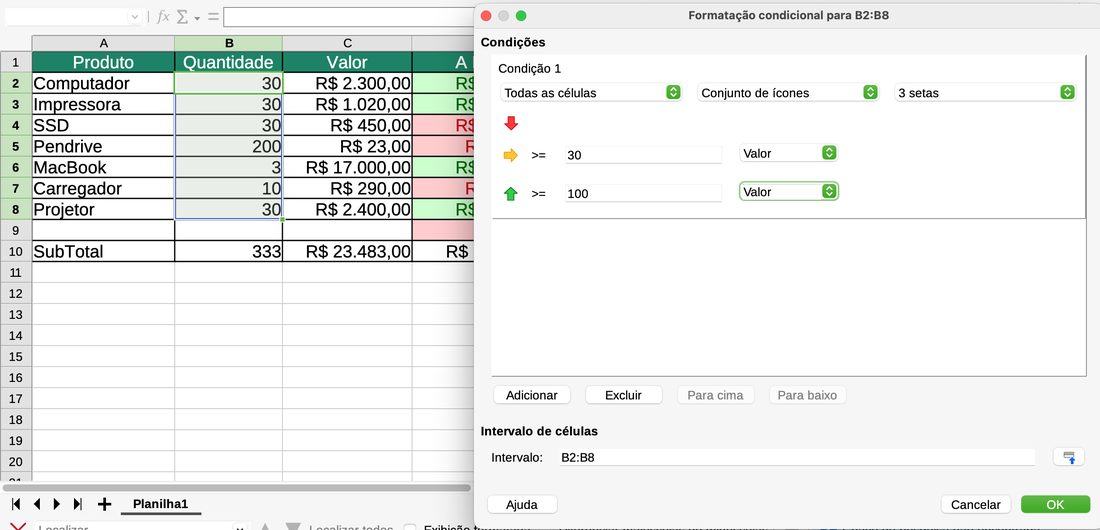Click the cell R$ 23.483,00
1100x530 pixels.
click(x=347, y=251)
